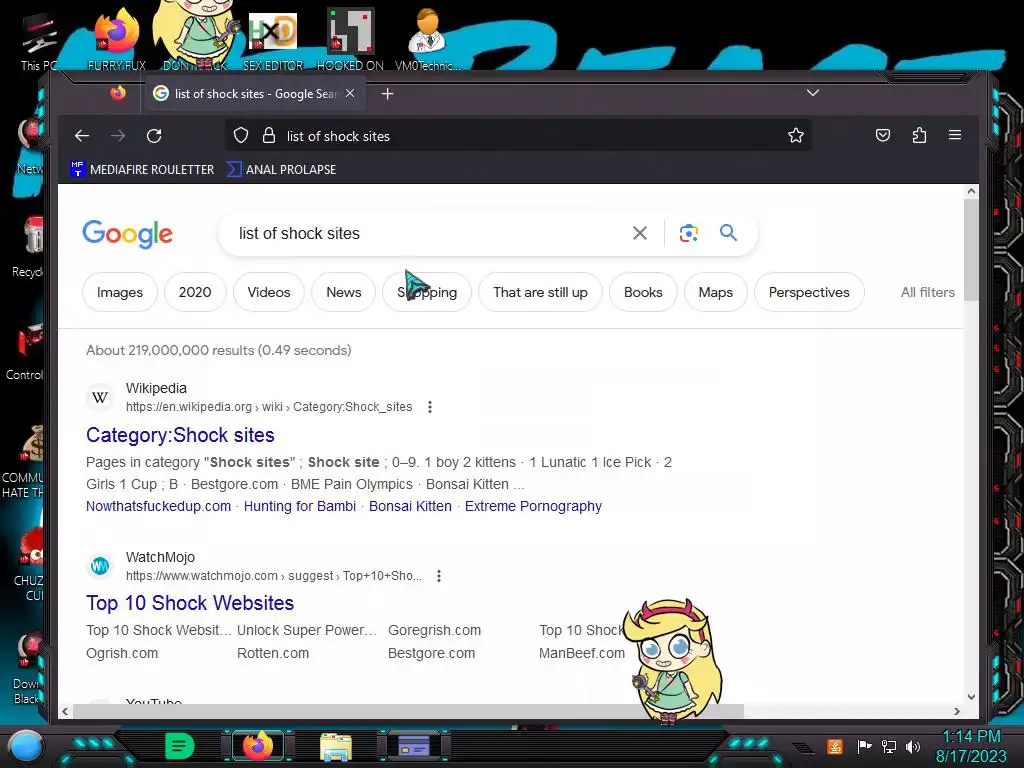
Task: Open the All filters dropdown
Action: (x=927, y=292)
